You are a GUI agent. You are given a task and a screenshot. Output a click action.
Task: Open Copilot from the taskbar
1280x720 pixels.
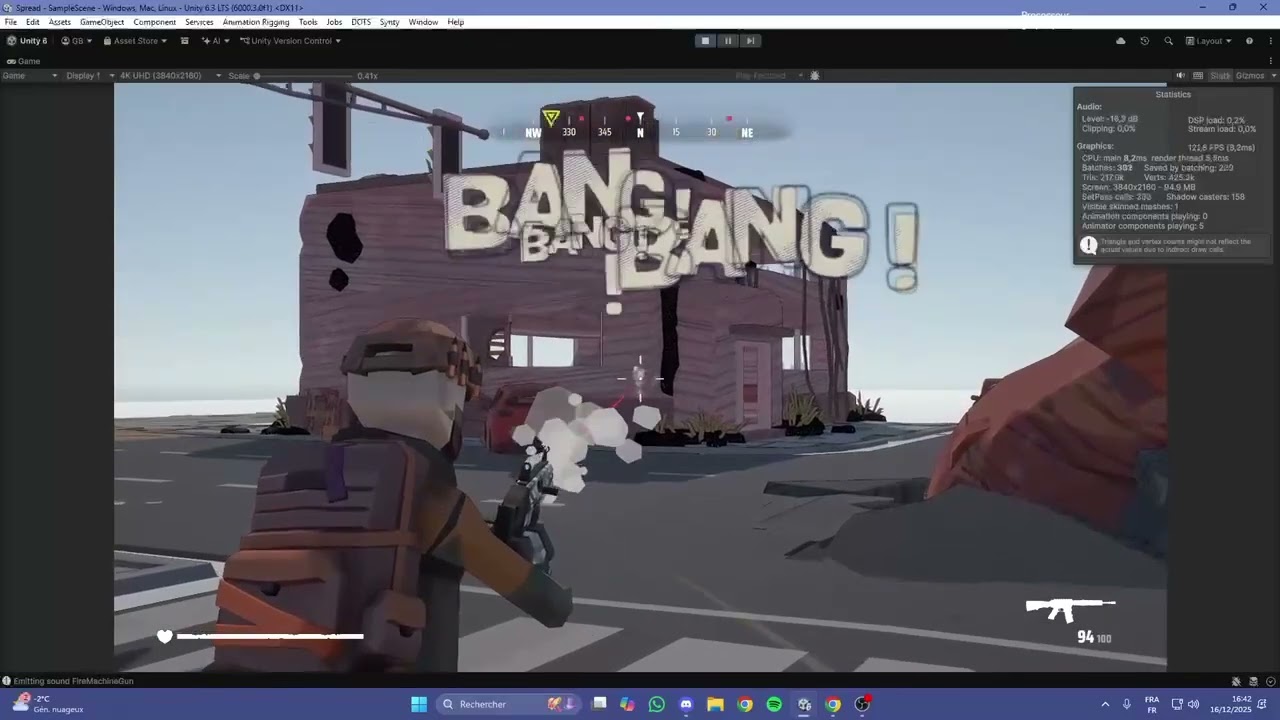click(x=627, y=704)
